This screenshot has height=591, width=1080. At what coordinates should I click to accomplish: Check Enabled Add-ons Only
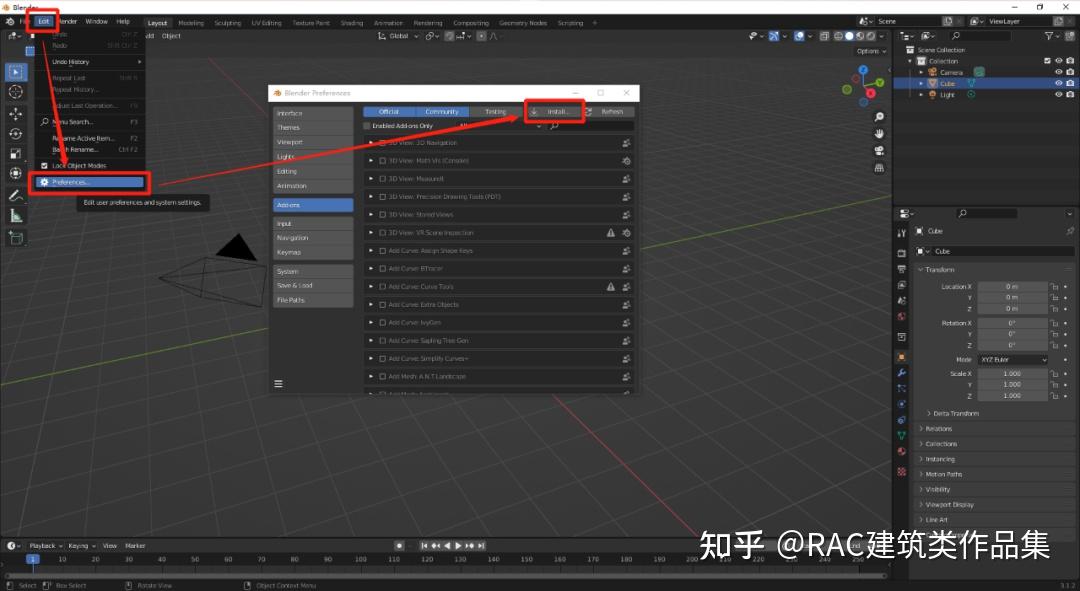click(367, 126)
